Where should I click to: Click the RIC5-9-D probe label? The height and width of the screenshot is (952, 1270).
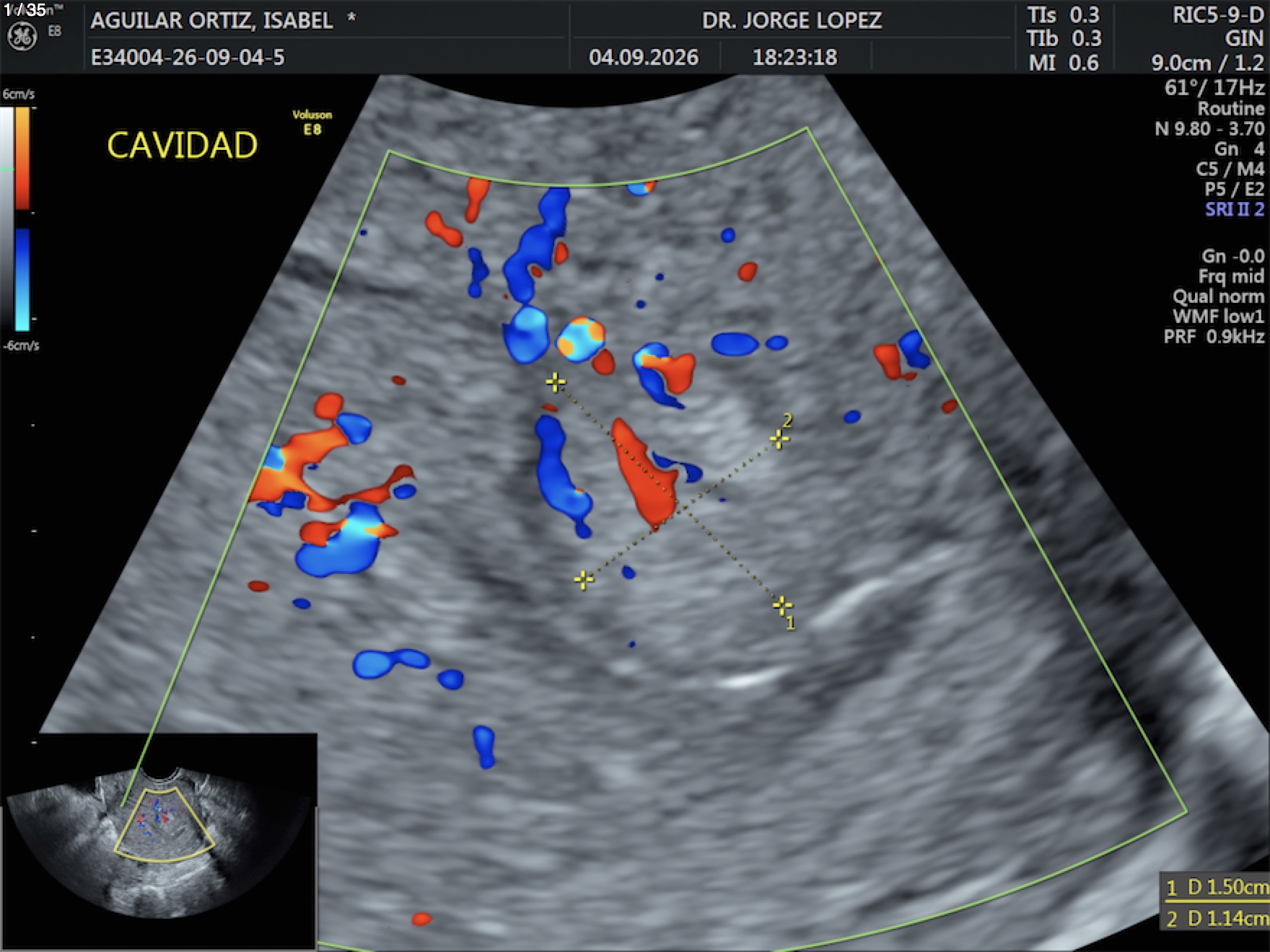(x=1218, y=15)
